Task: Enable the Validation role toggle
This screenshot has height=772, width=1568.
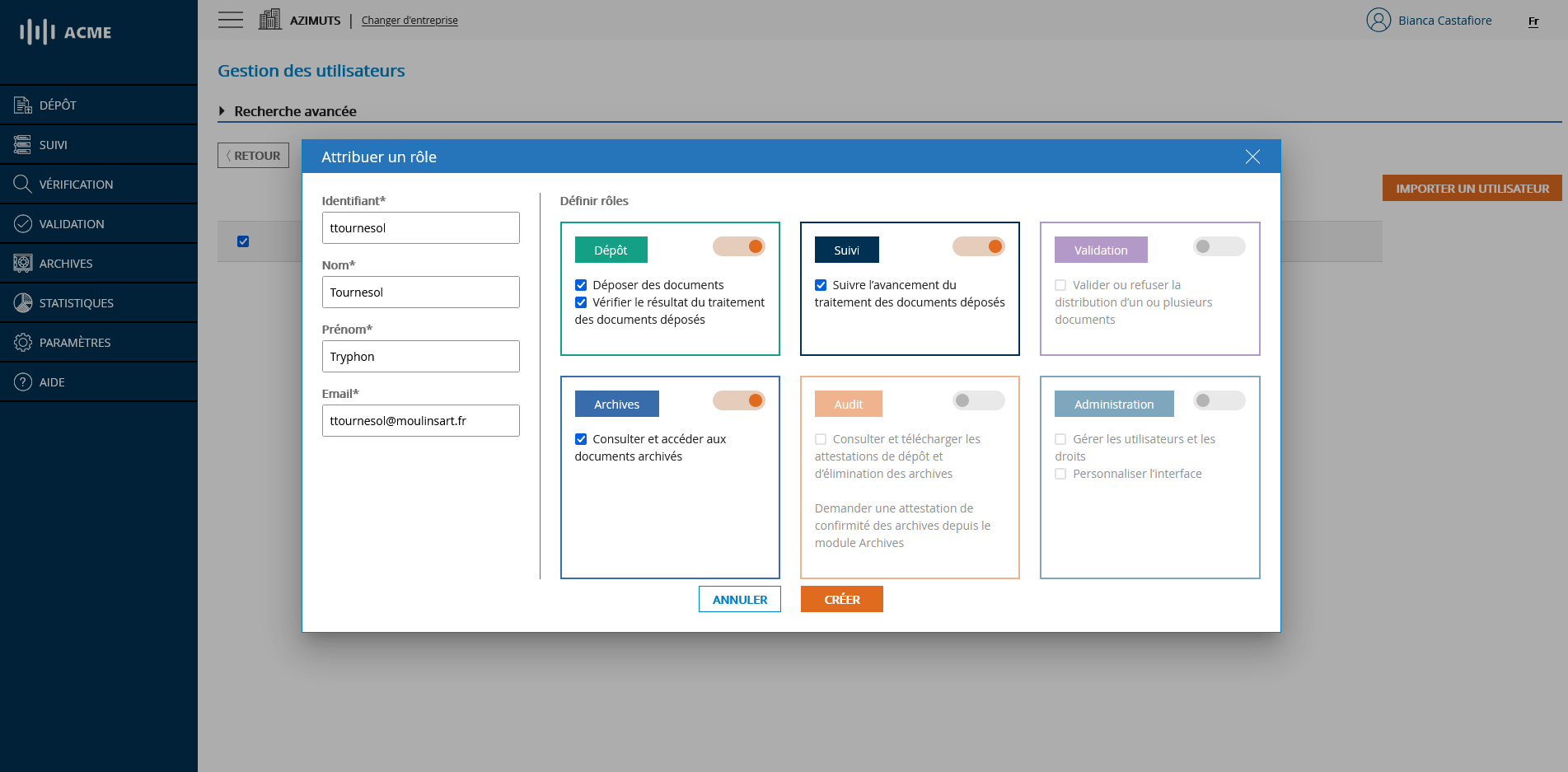Action: point(1219,246)
